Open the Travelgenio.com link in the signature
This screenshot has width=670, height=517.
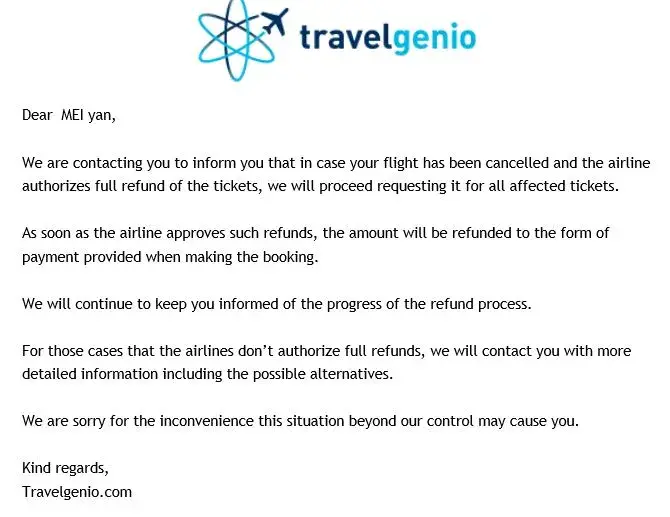tap(77, 492)
